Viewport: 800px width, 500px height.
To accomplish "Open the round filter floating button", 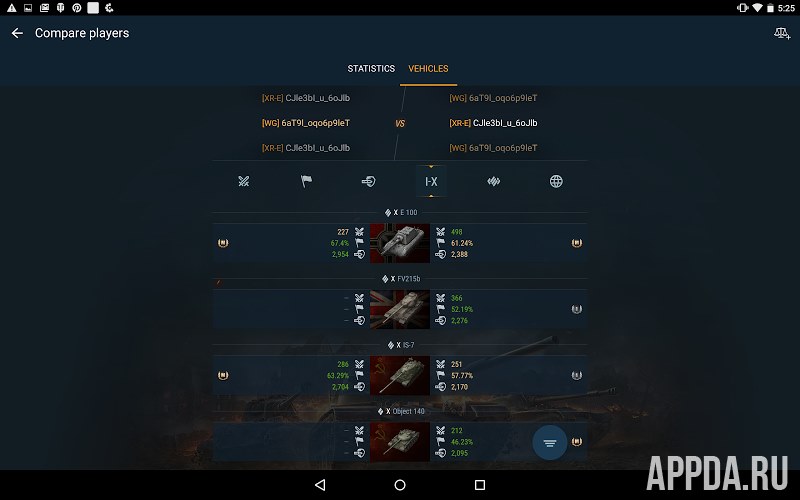I will tap(549, 442).
